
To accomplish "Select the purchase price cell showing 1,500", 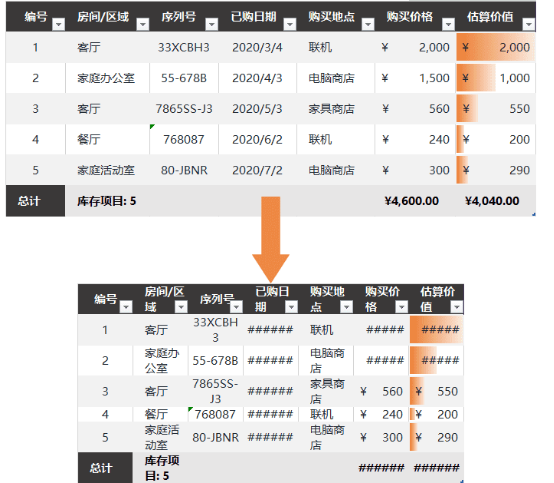I will tap(415, 78).
